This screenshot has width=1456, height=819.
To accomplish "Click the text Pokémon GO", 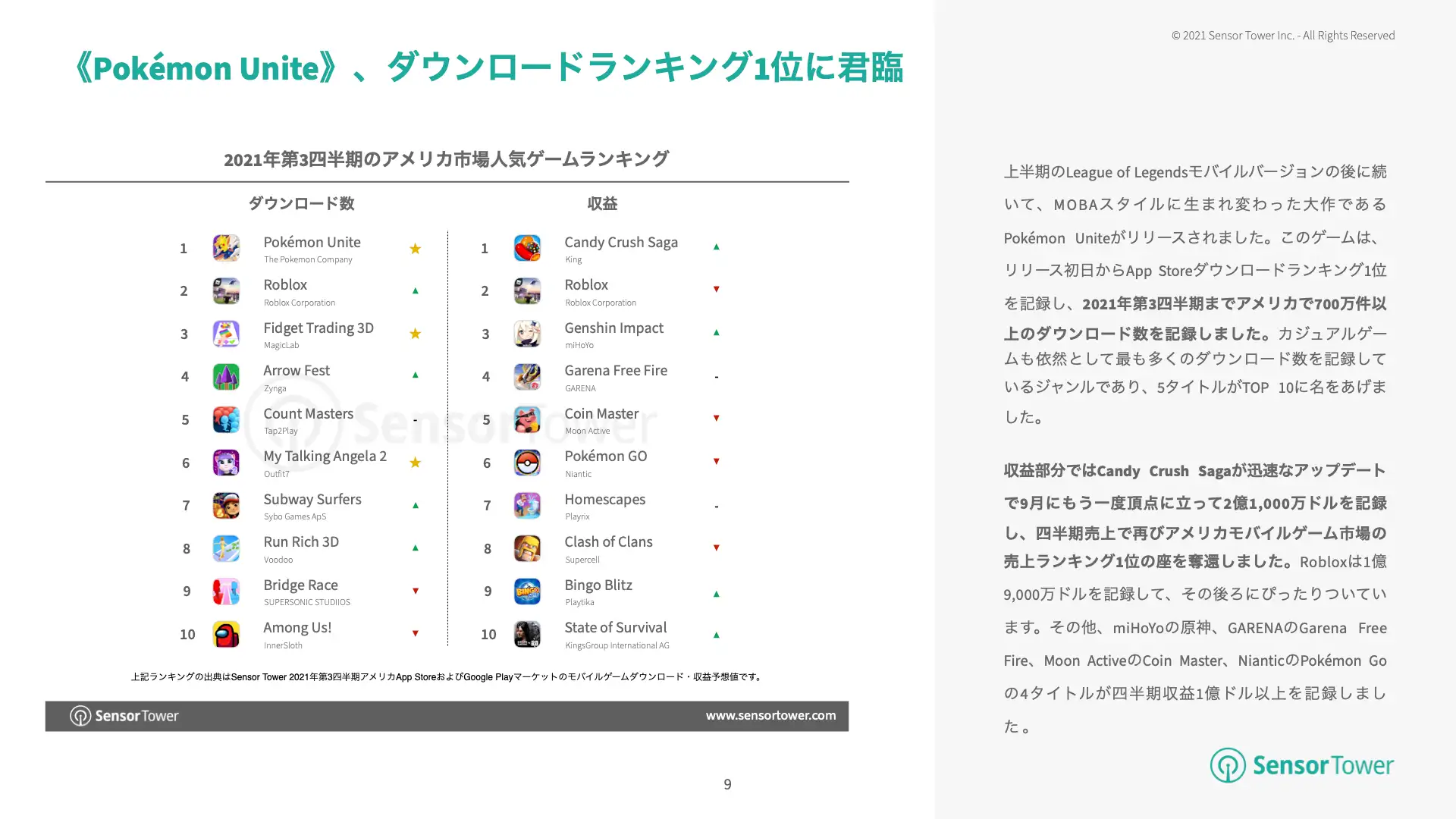I will click(x=605, y=456).
